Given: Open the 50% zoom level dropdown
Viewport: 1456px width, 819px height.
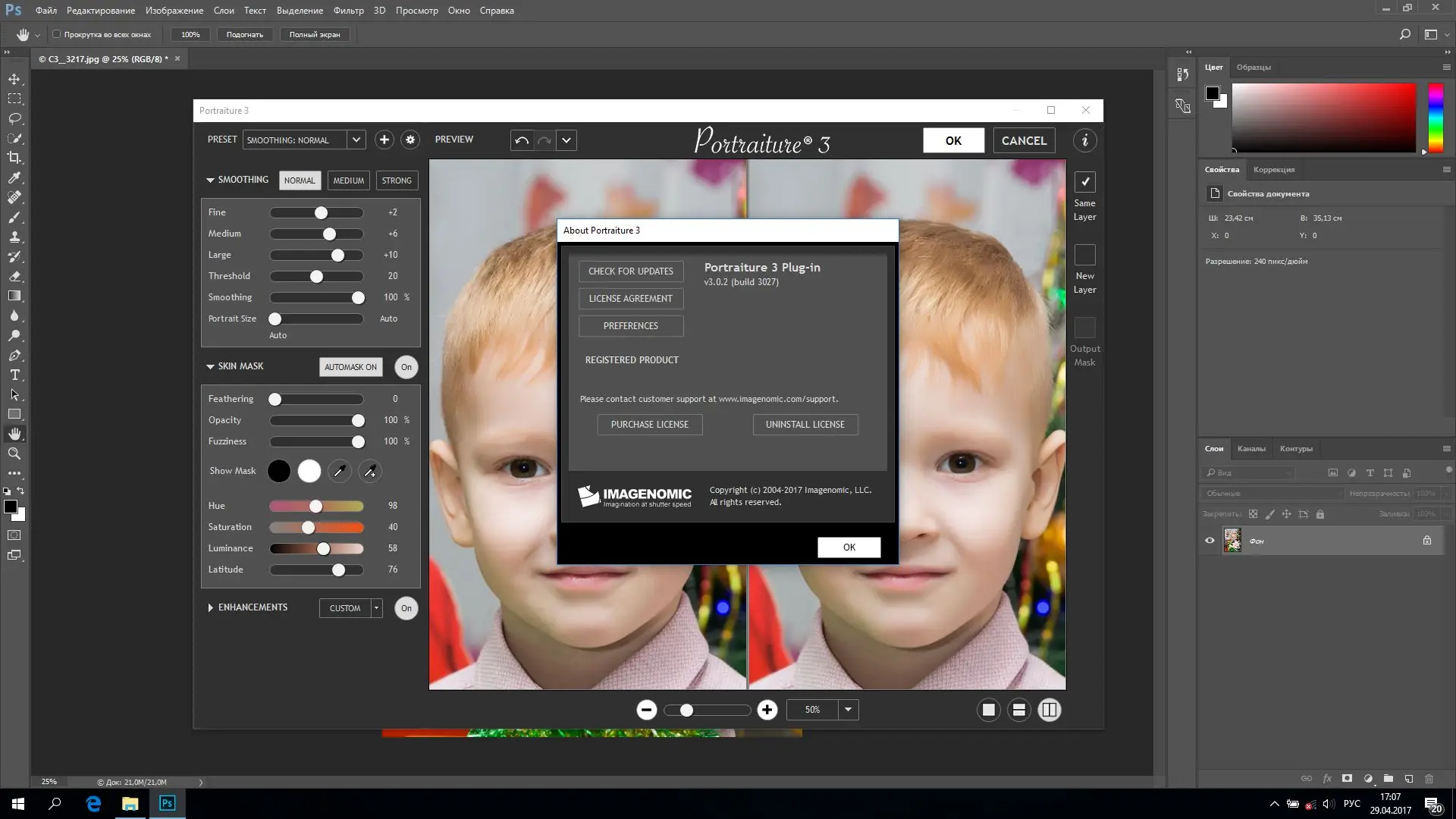Looking at the screenshot, I should point(848,710).
